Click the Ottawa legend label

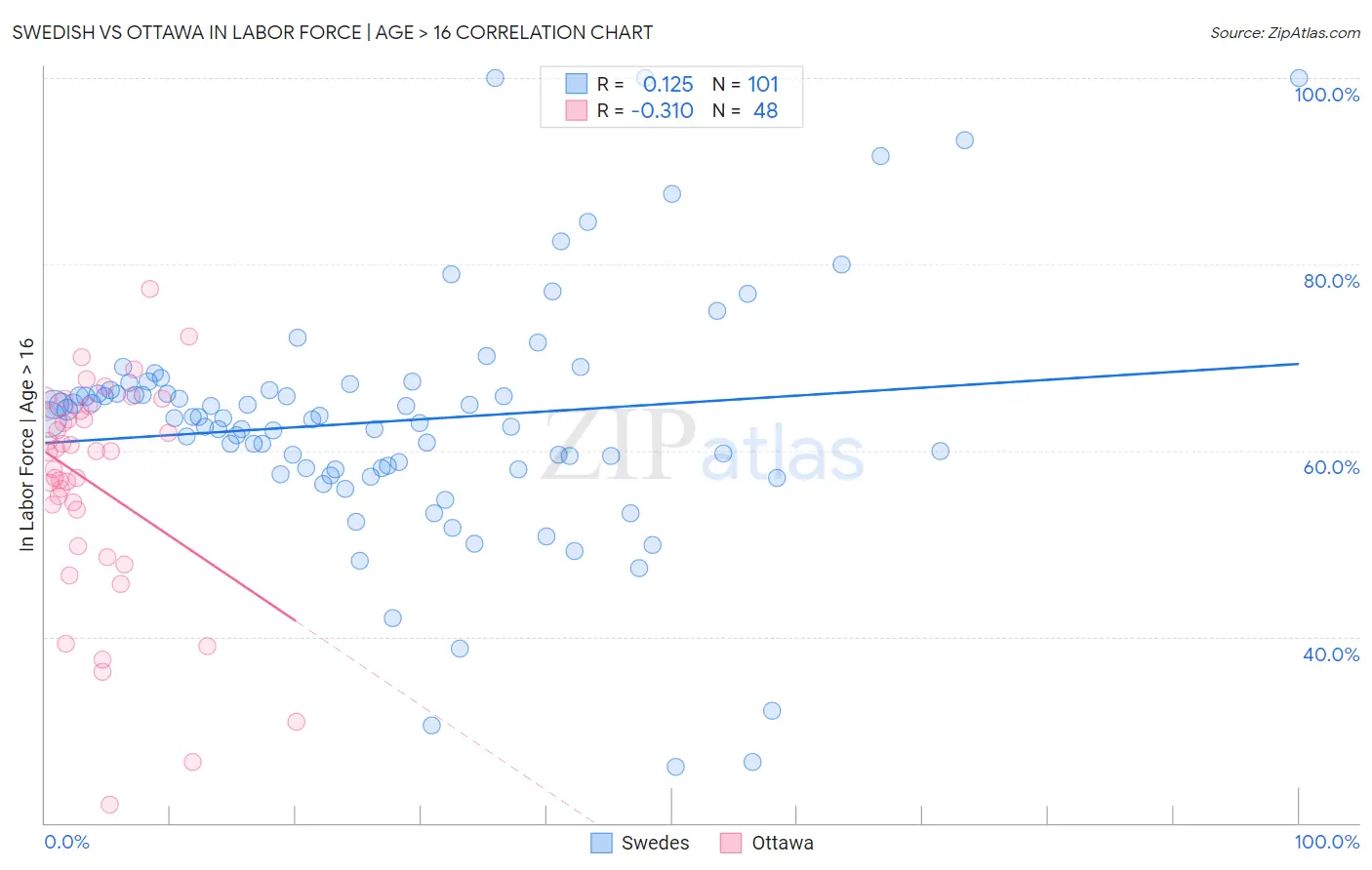[783, 843]
